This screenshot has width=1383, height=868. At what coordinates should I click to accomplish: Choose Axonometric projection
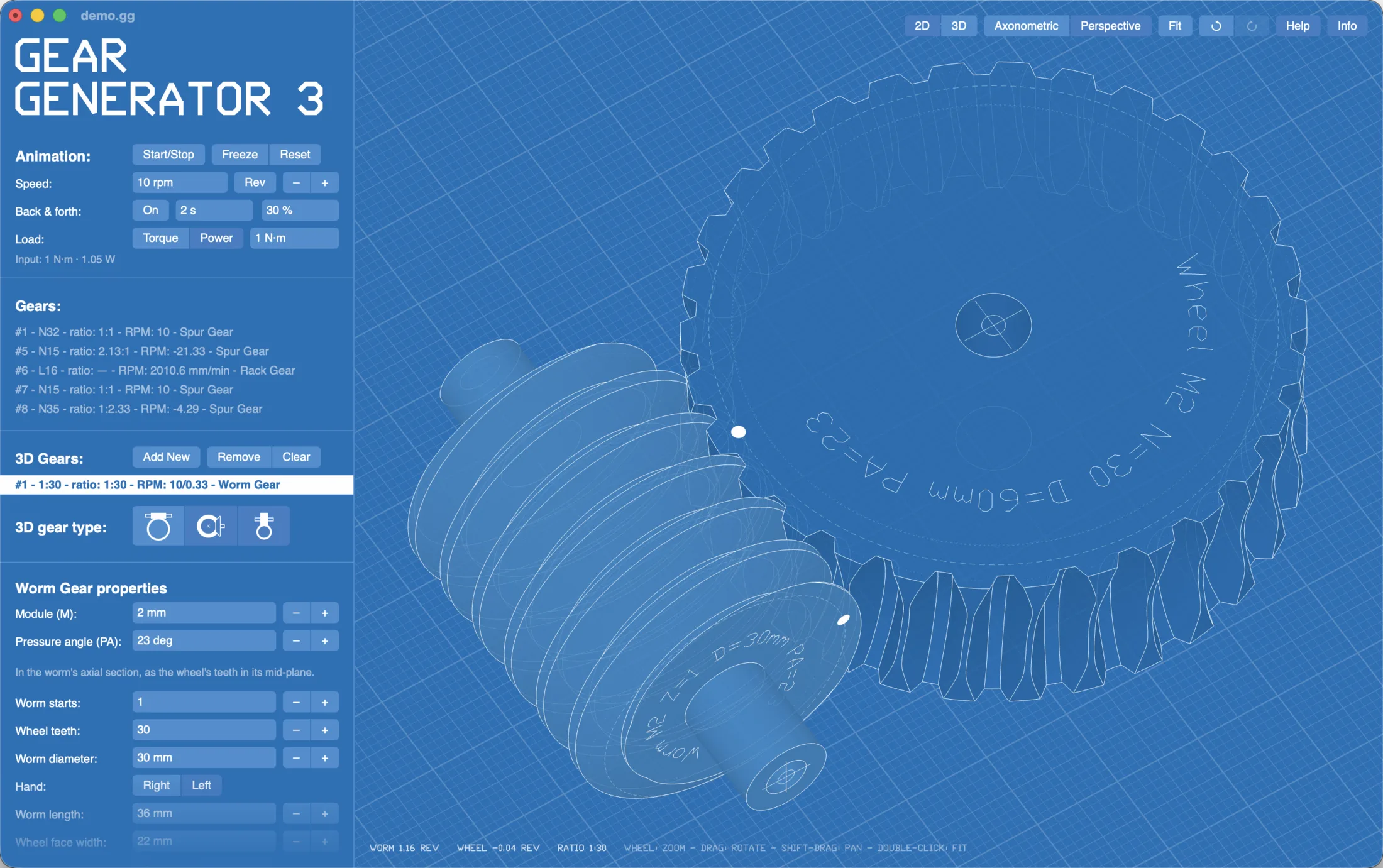click(1026, 26)
